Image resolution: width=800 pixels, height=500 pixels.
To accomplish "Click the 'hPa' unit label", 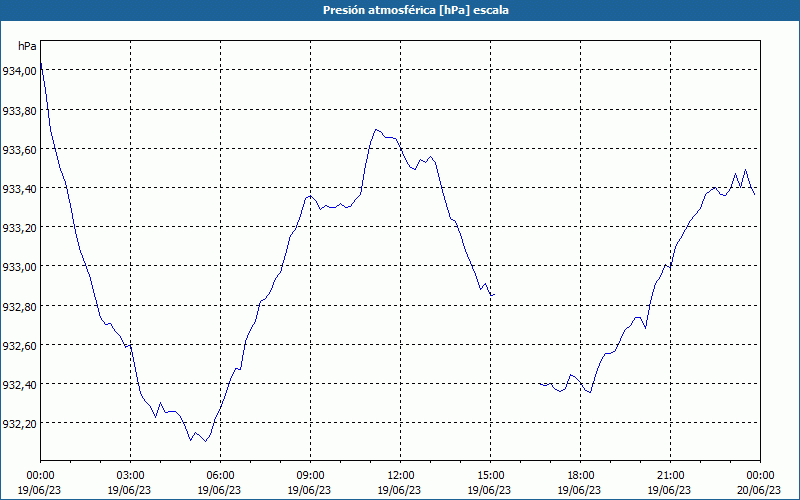I will tap(27, 46).
